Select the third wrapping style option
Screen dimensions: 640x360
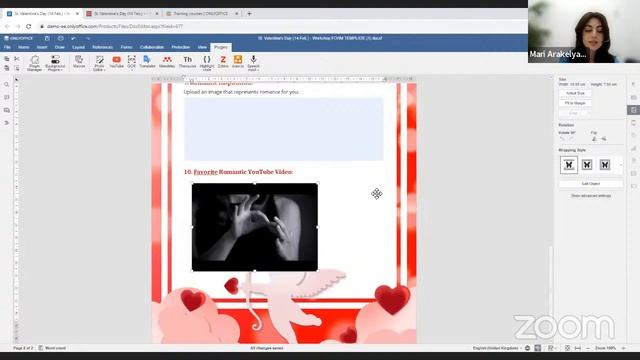coord(604,165)
